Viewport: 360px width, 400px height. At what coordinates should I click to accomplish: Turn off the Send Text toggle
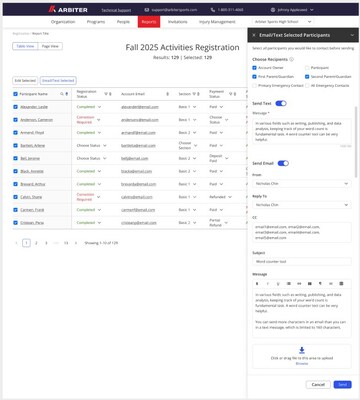tap(281, 103)
